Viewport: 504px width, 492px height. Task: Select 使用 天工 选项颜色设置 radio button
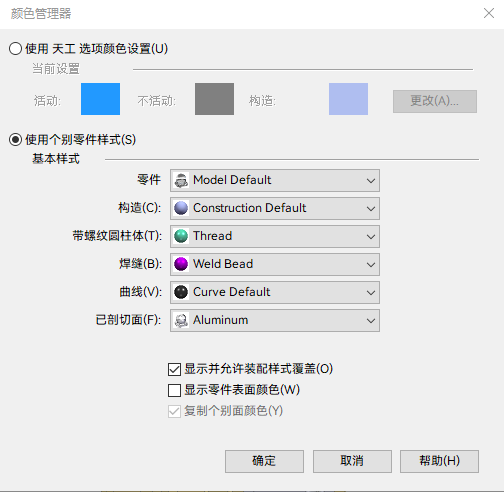(15, 49)
